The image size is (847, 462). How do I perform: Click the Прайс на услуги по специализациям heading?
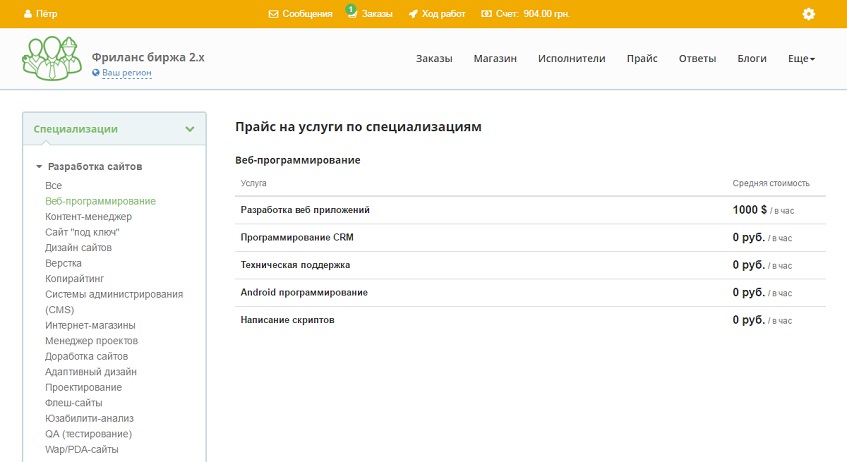click(x=358, y=127)
